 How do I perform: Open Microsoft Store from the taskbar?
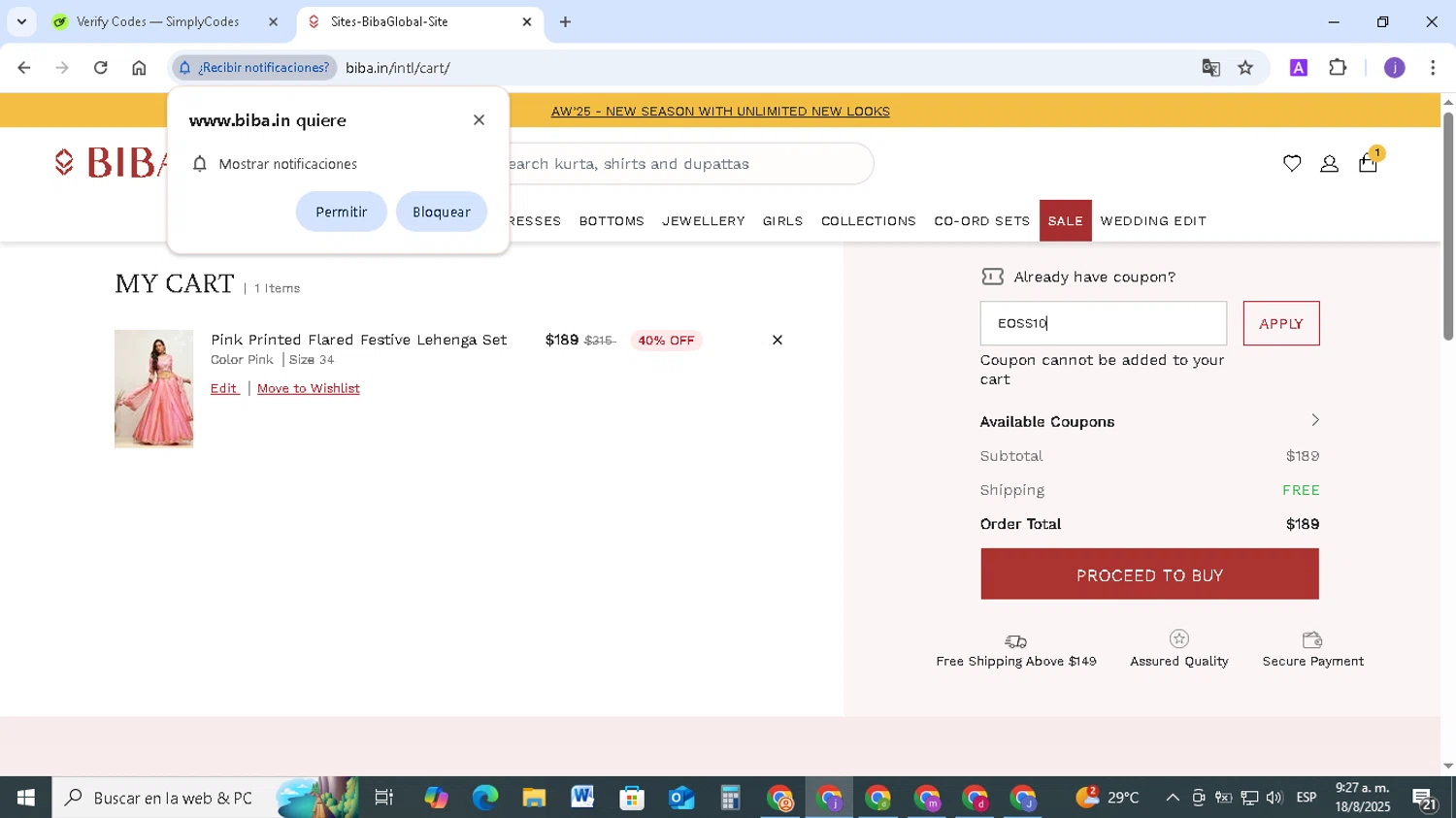(x=632, y=798)
